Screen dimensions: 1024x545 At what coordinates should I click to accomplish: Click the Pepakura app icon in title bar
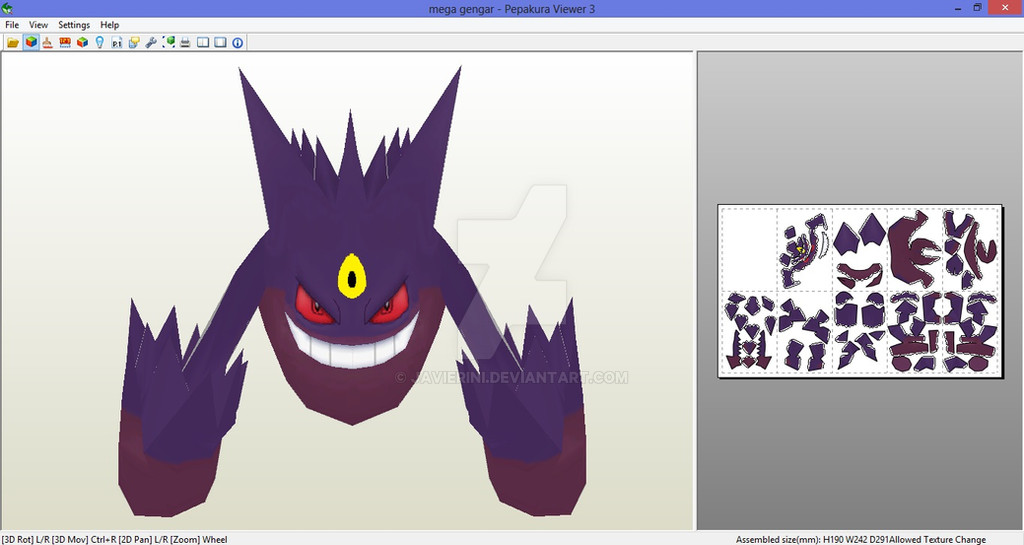pyautogui.click(x=7, y=8)
